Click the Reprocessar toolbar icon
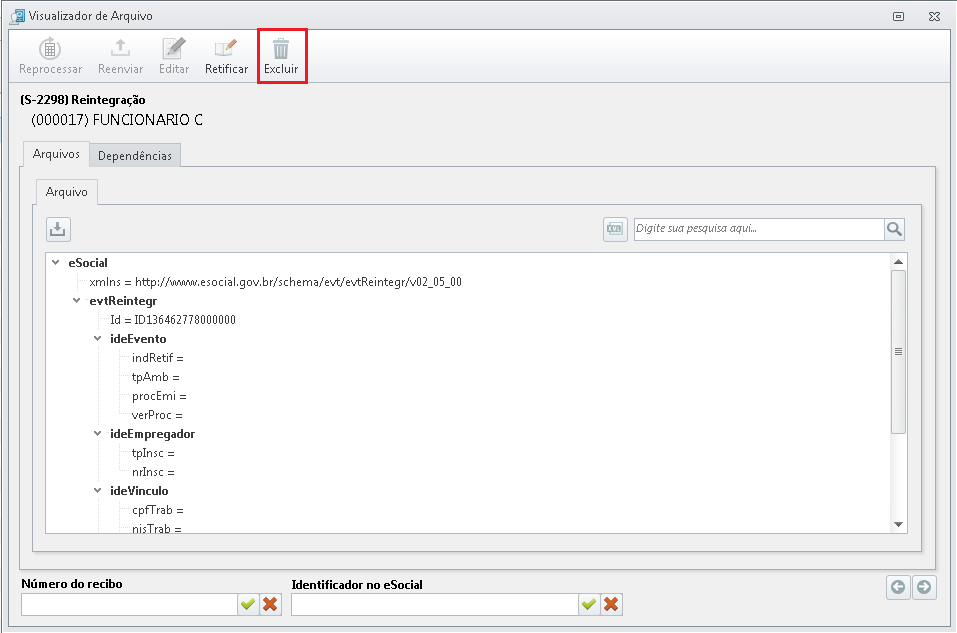Image resolution: width=957 pixels, height=633 pixels. (x=50, y=48)
